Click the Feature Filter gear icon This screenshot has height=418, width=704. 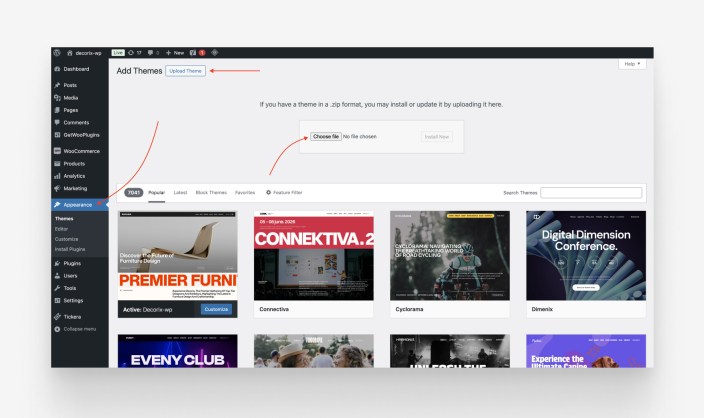coord(268,193)
